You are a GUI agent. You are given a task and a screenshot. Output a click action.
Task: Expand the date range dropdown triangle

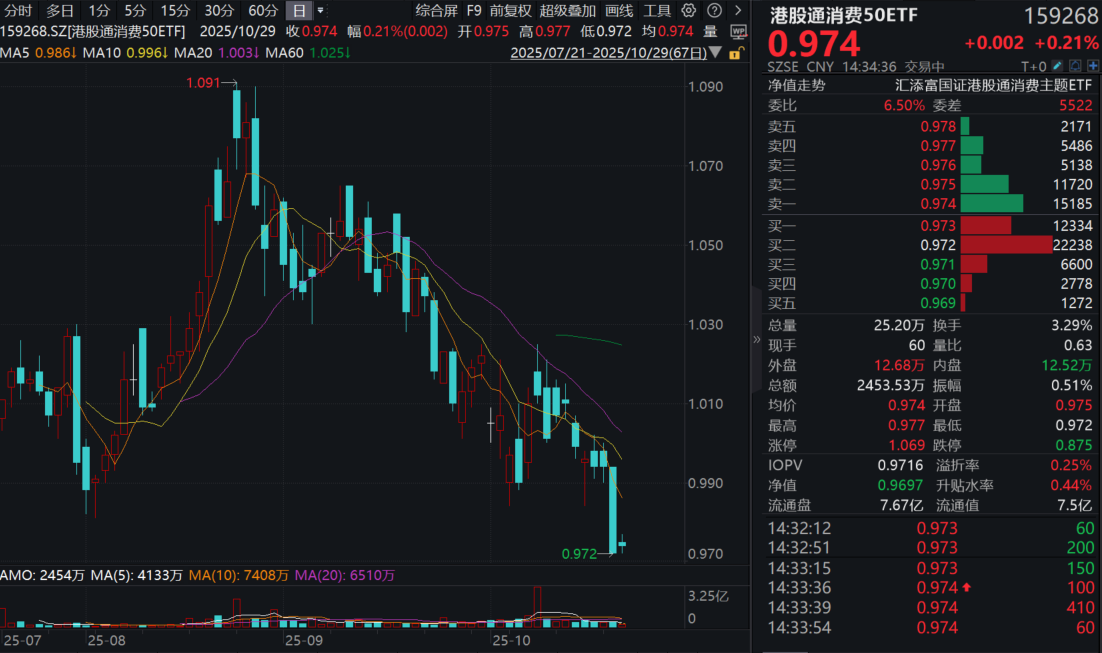click(714, 53)
